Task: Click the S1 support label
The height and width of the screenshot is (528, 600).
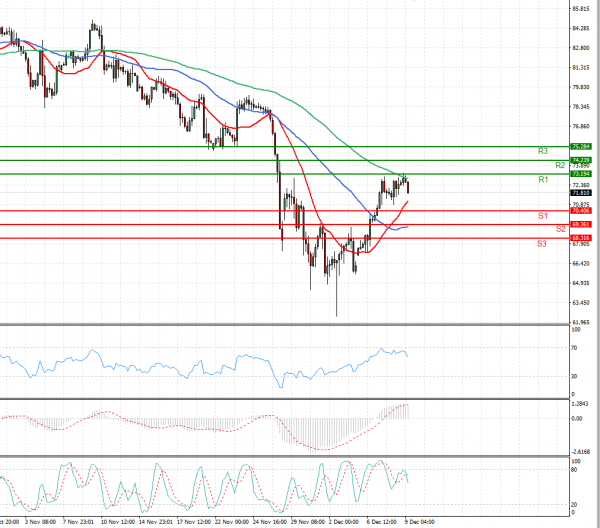Action: [x=543, y=216]
